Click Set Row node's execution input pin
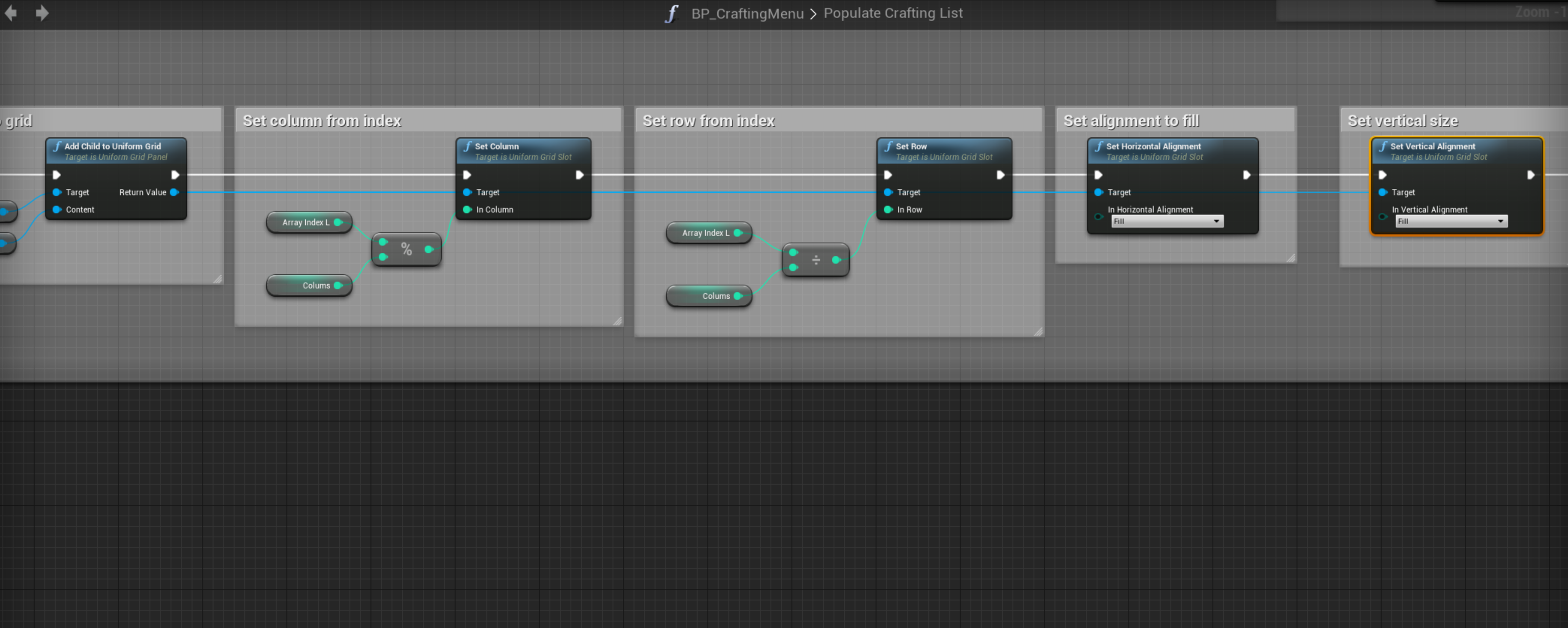This screenshot has width=1568, height=628. tap(888, 175)
